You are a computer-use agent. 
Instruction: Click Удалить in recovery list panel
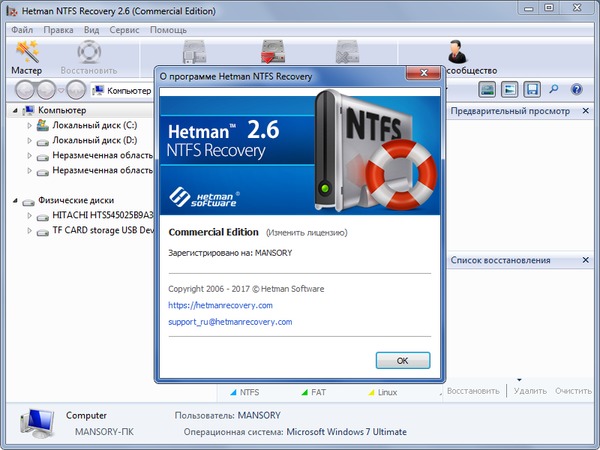tap(530, 391)
